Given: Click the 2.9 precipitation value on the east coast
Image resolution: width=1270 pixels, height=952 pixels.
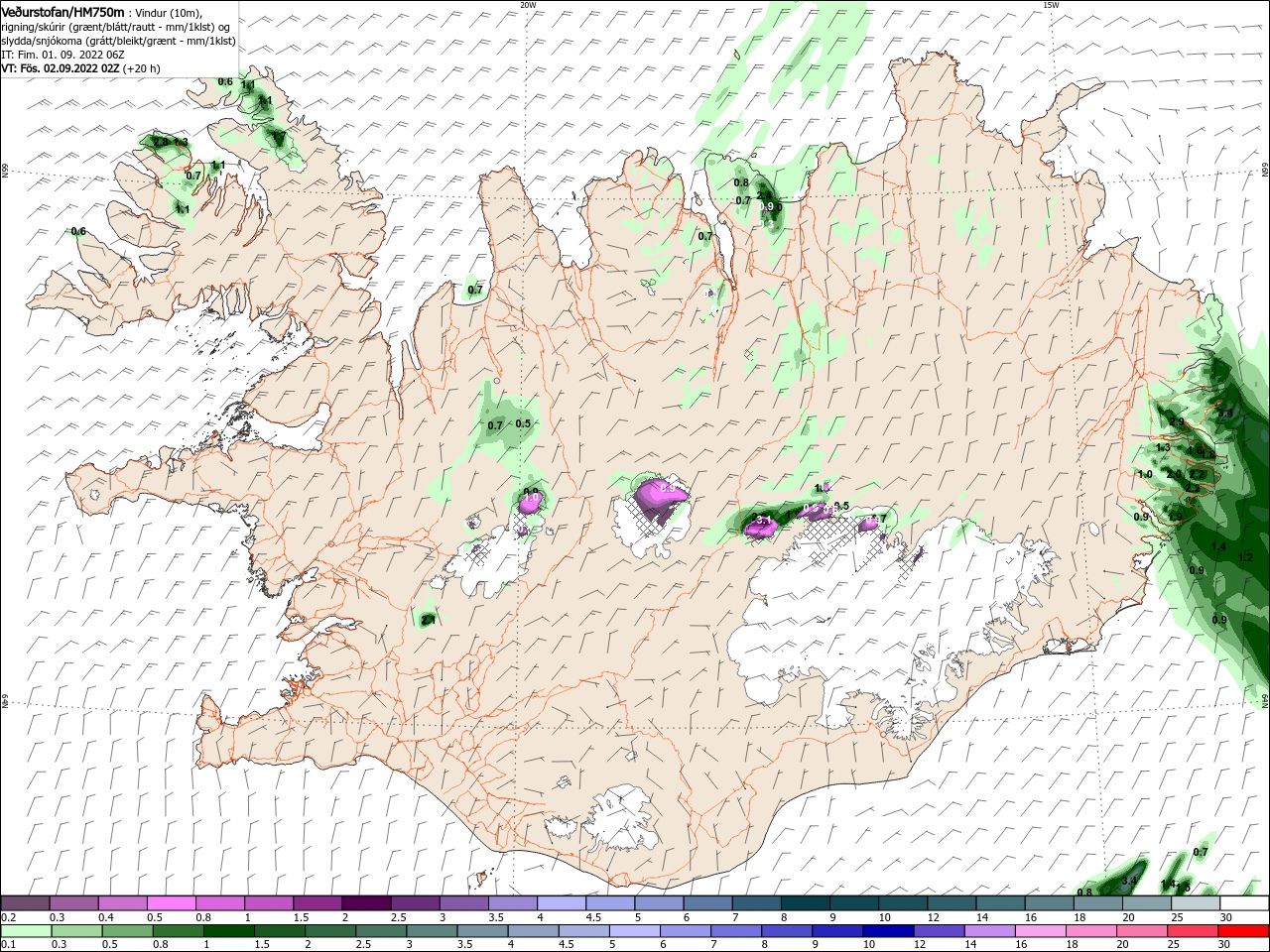Looking at the screenshot, I should click(x=1177, y=422).
